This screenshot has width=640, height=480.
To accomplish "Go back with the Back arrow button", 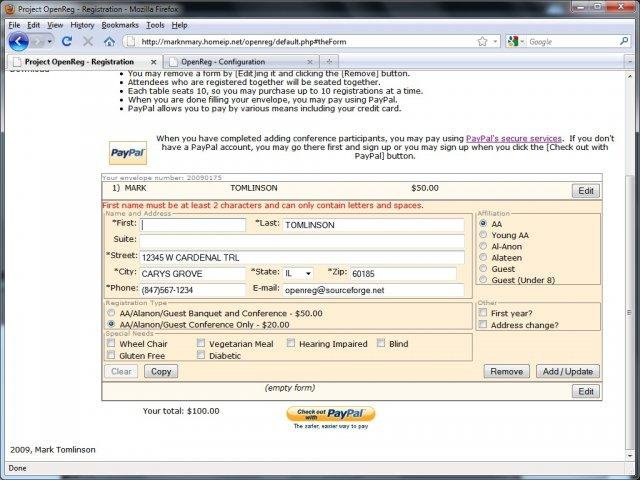I will click(x=18, y=42).
